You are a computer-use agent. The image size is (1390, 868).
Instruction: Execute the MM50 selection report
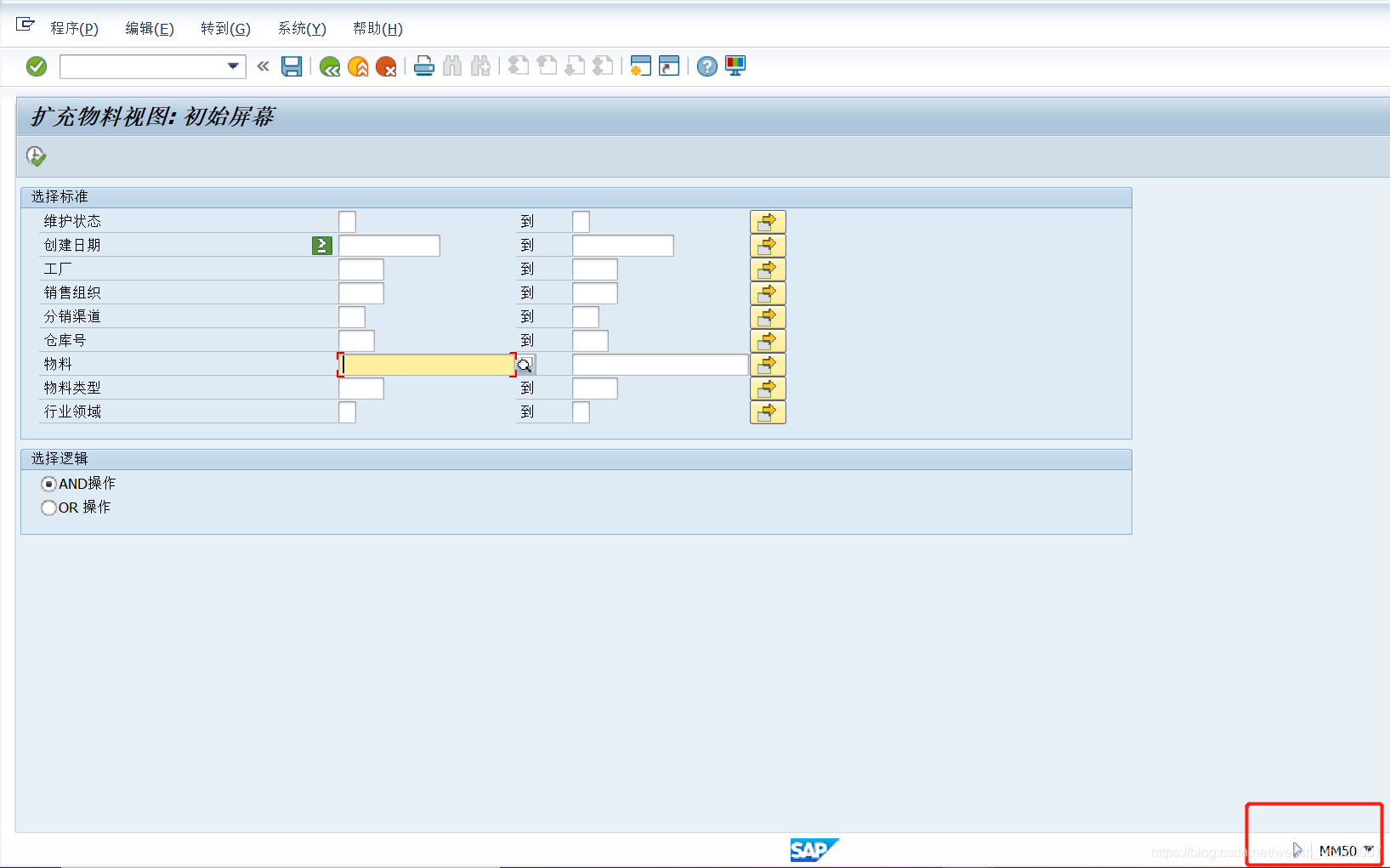tap(36, 156)
